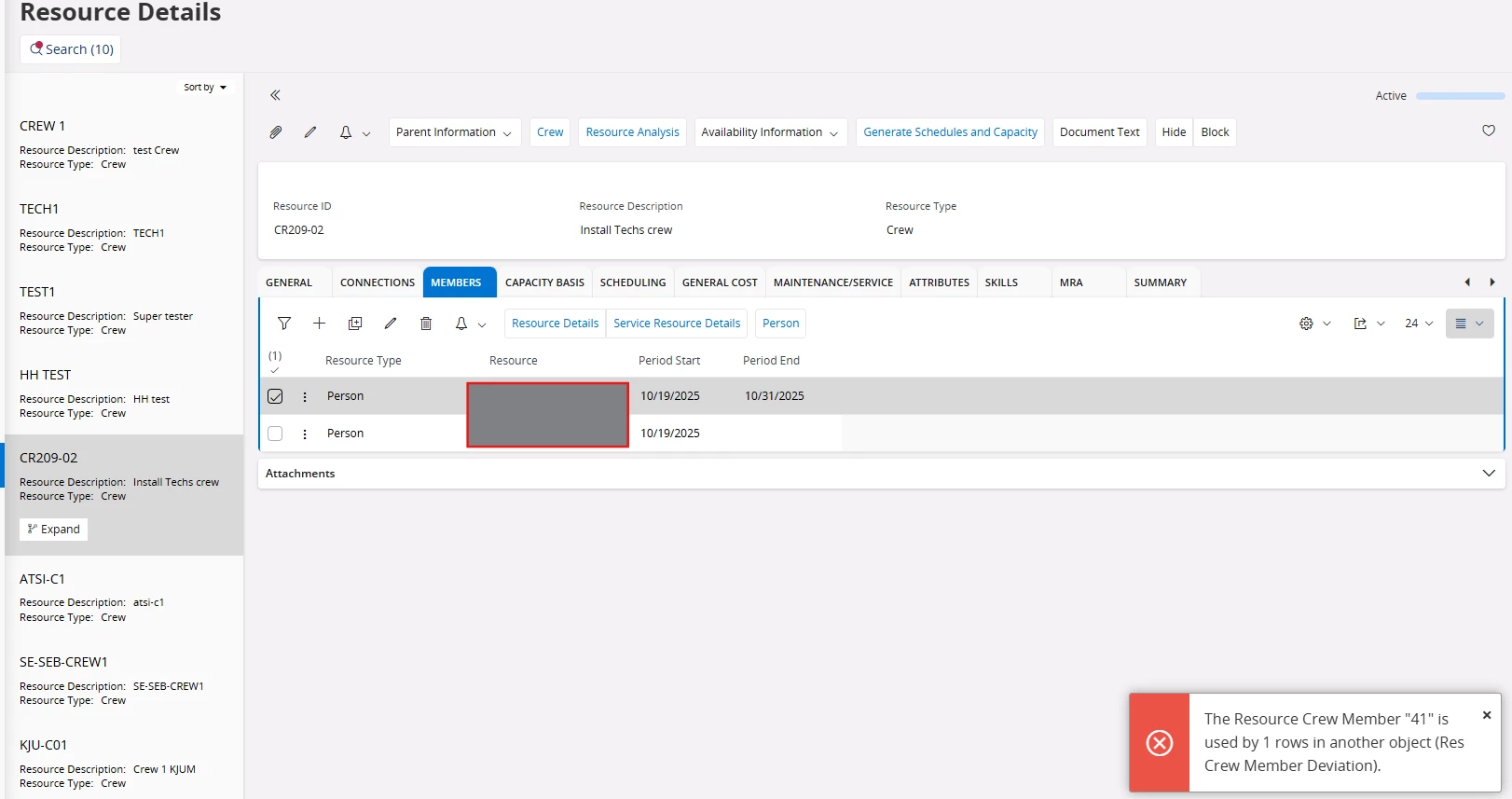The image size is (1512, 799).
Task: Open the Availability Information dropdown
Action: 770,132
